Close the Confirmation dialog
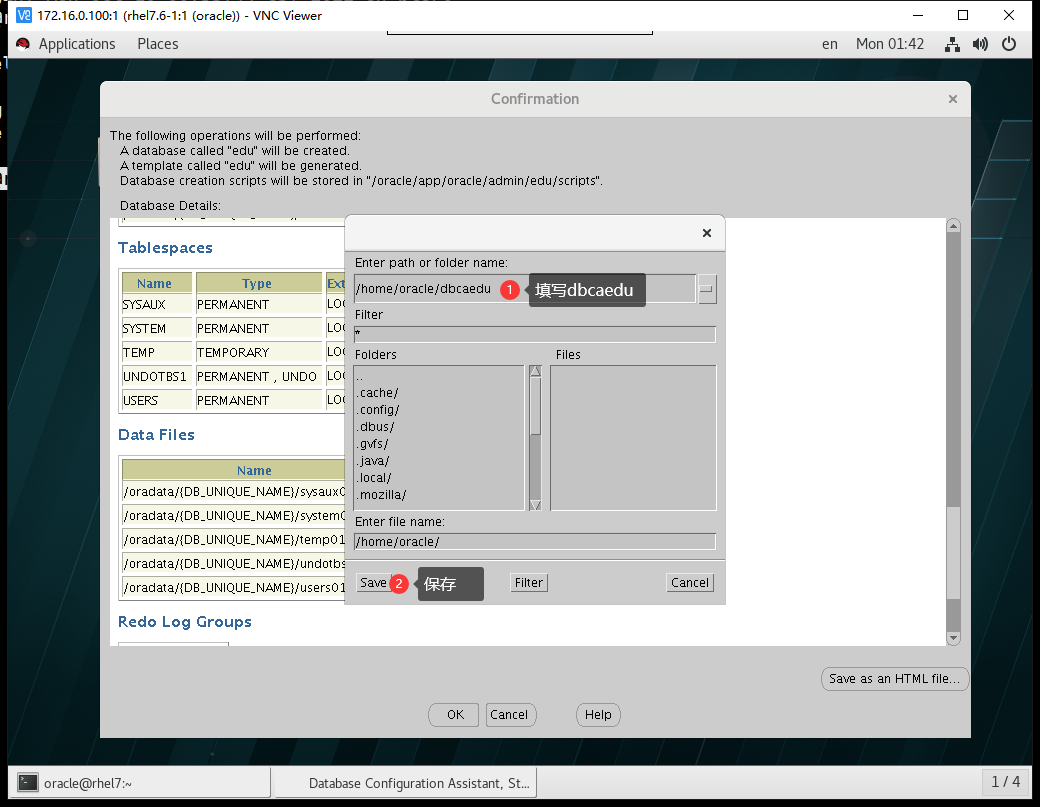This screenshot has width=1040, height=807. (x=953, y=99)
